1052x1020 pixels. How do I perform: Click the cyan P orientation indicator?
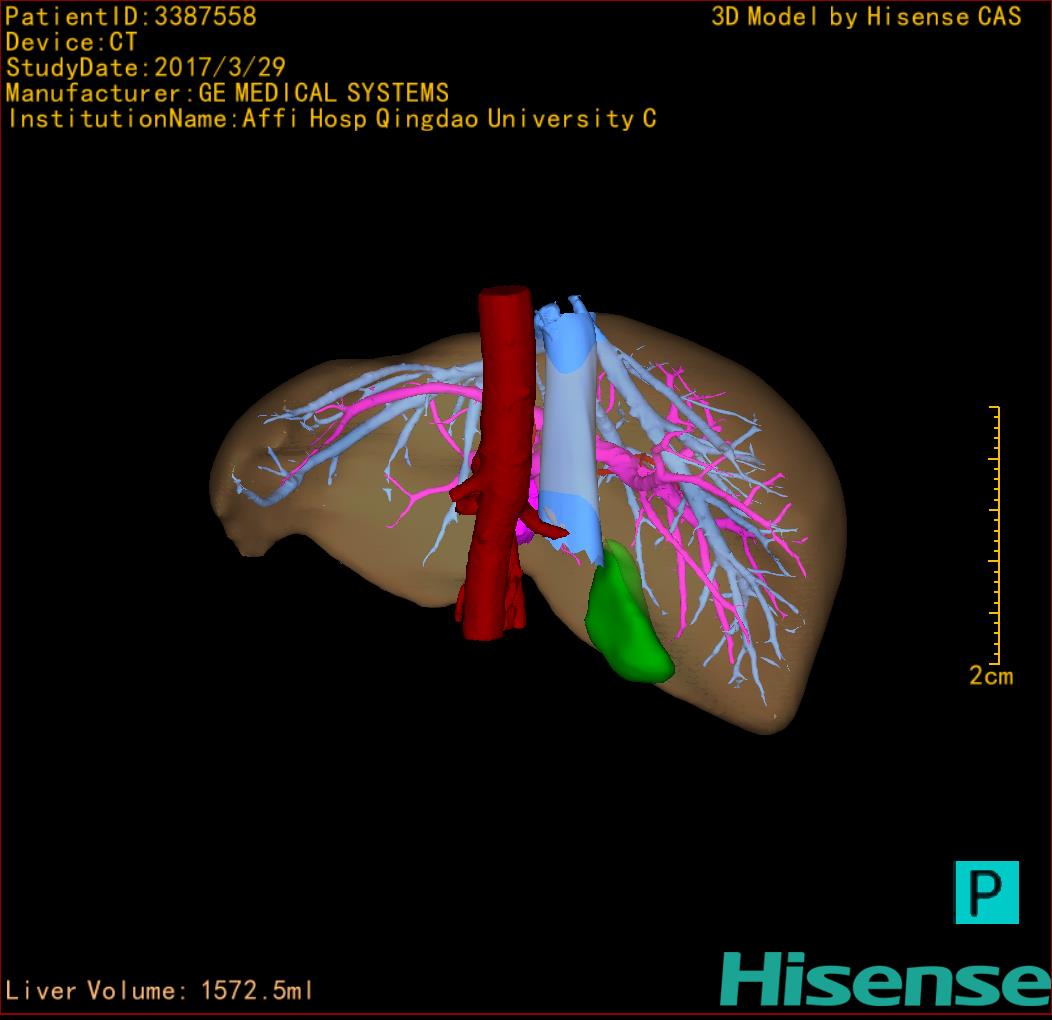point(986,891)
